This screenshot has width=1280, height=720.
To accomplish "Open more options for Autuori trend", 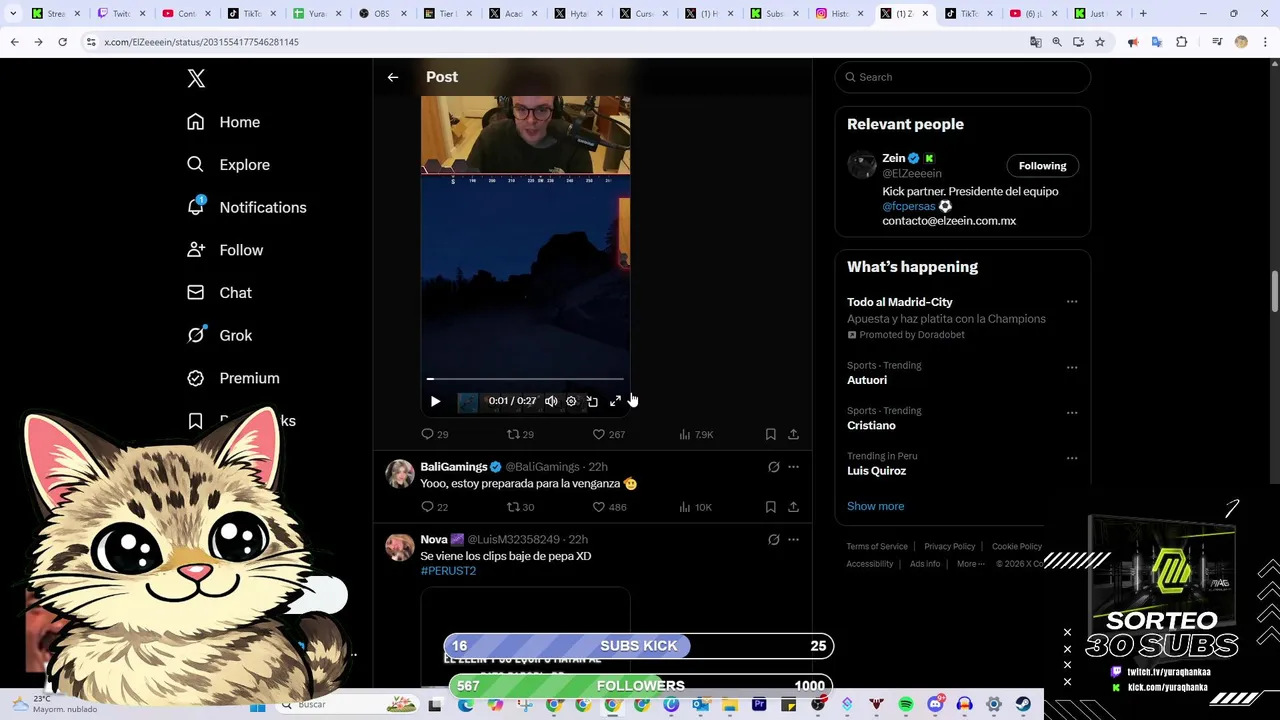I will (1072, 367).
